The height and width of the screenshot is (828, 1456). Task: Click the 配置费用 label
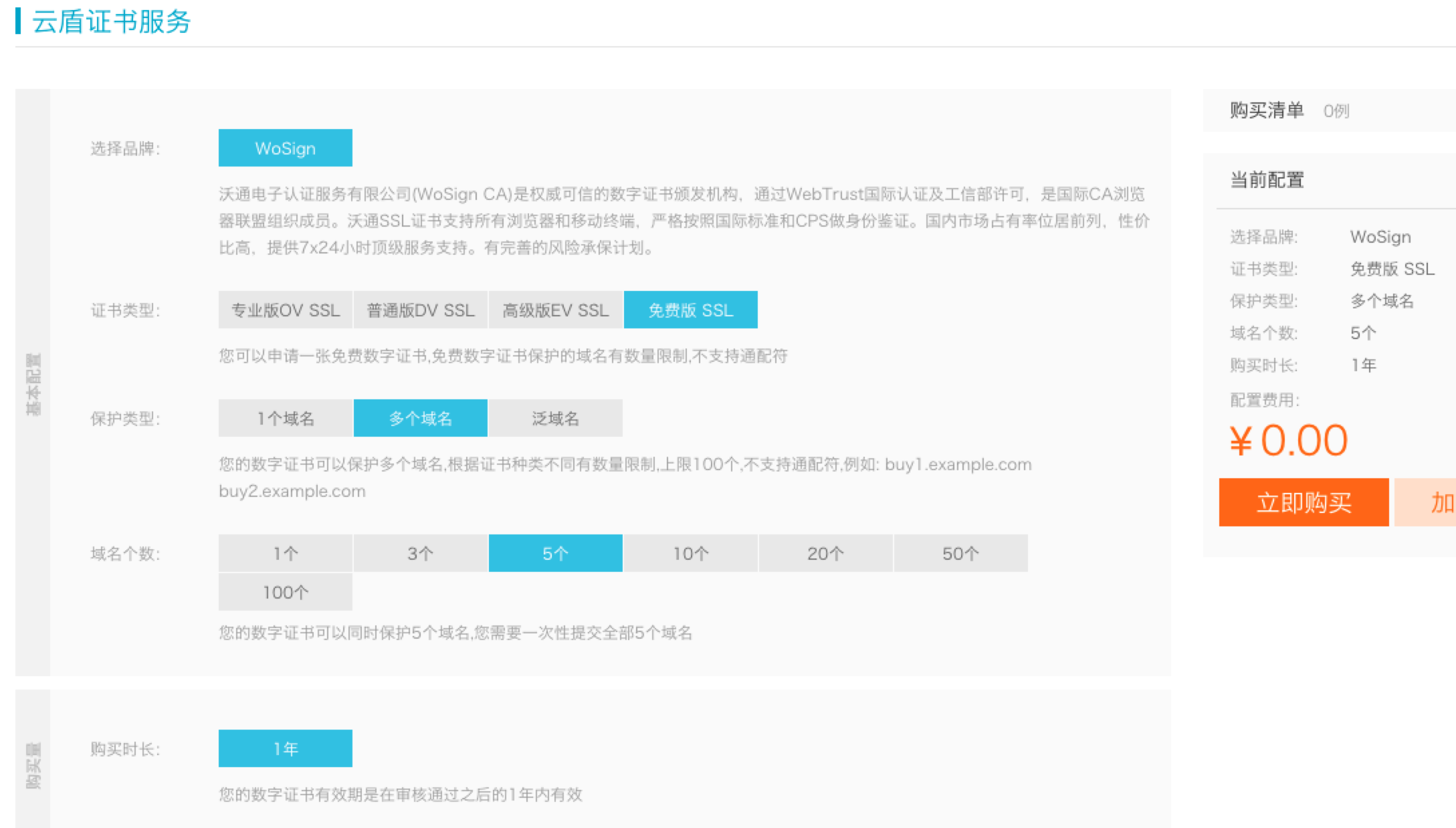(x=1265, y=400)
